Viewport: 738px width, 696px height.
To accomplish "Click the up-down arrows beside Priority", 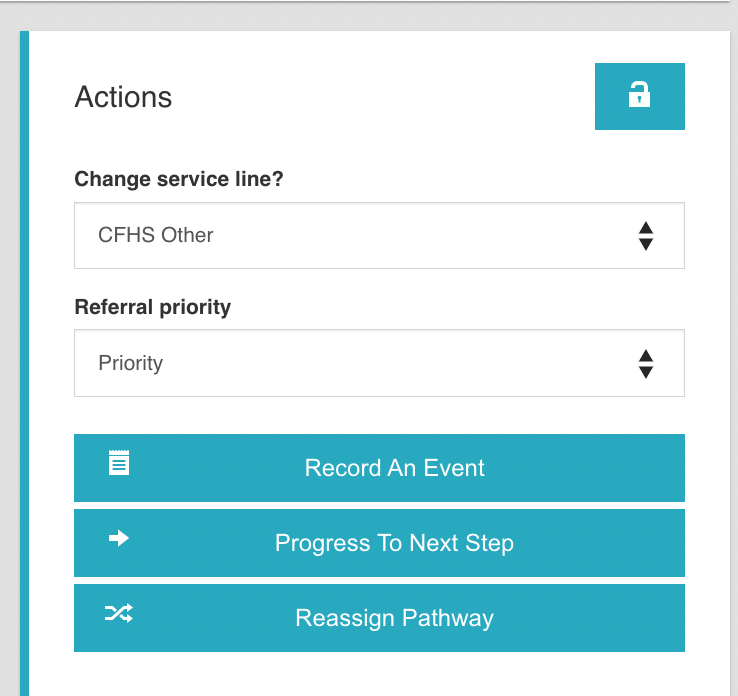I will pos(646,363).
